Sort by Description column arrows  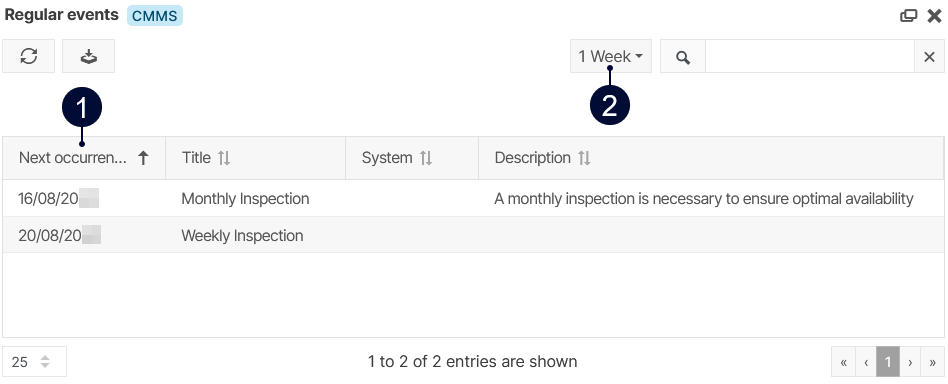point(584,158)
